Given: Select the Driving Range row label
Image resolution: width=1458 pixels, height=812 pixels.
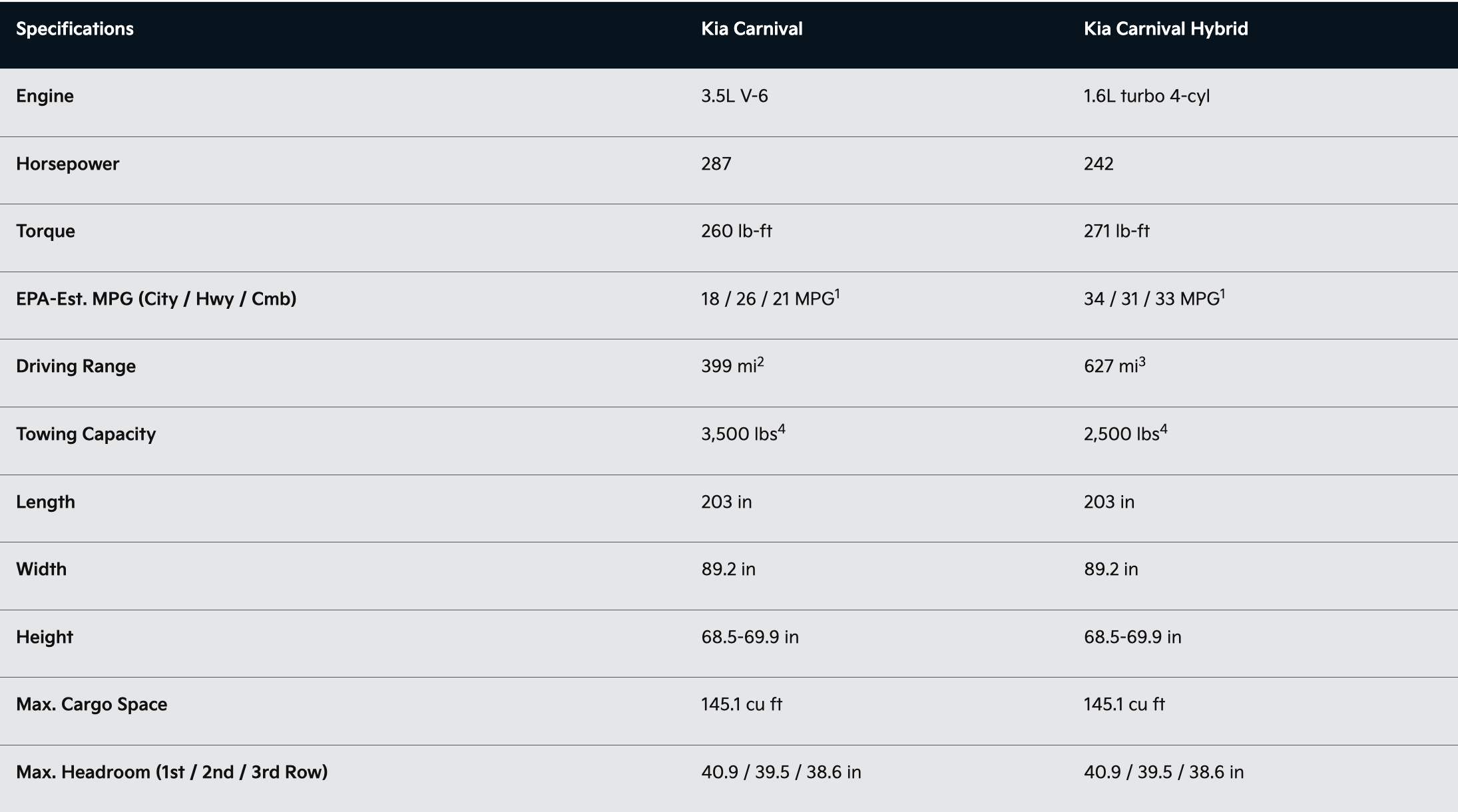Looking at the screenshot, I should tap(76, 366).
